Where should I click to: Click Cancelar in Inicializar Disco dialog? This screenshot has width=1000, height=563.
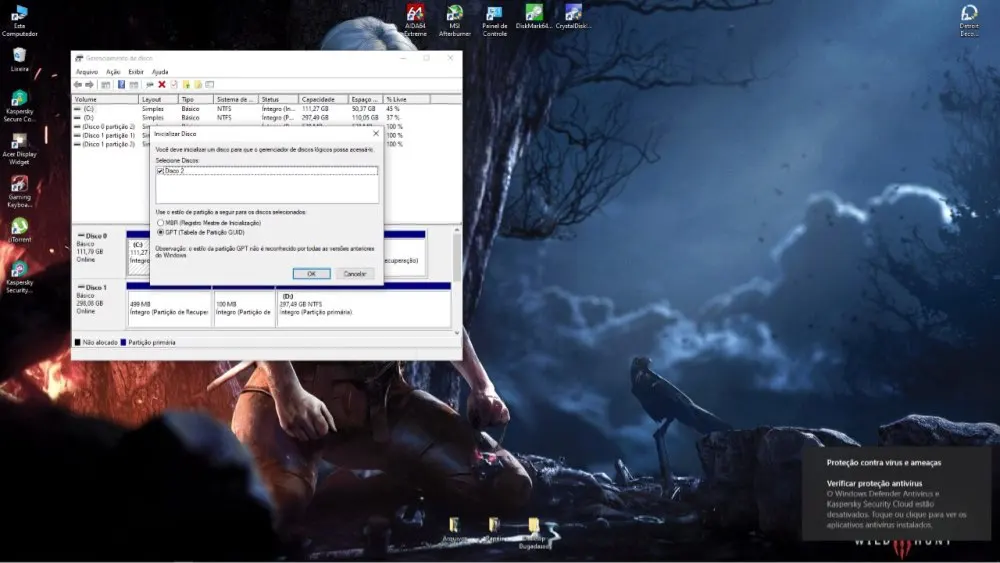355,274
